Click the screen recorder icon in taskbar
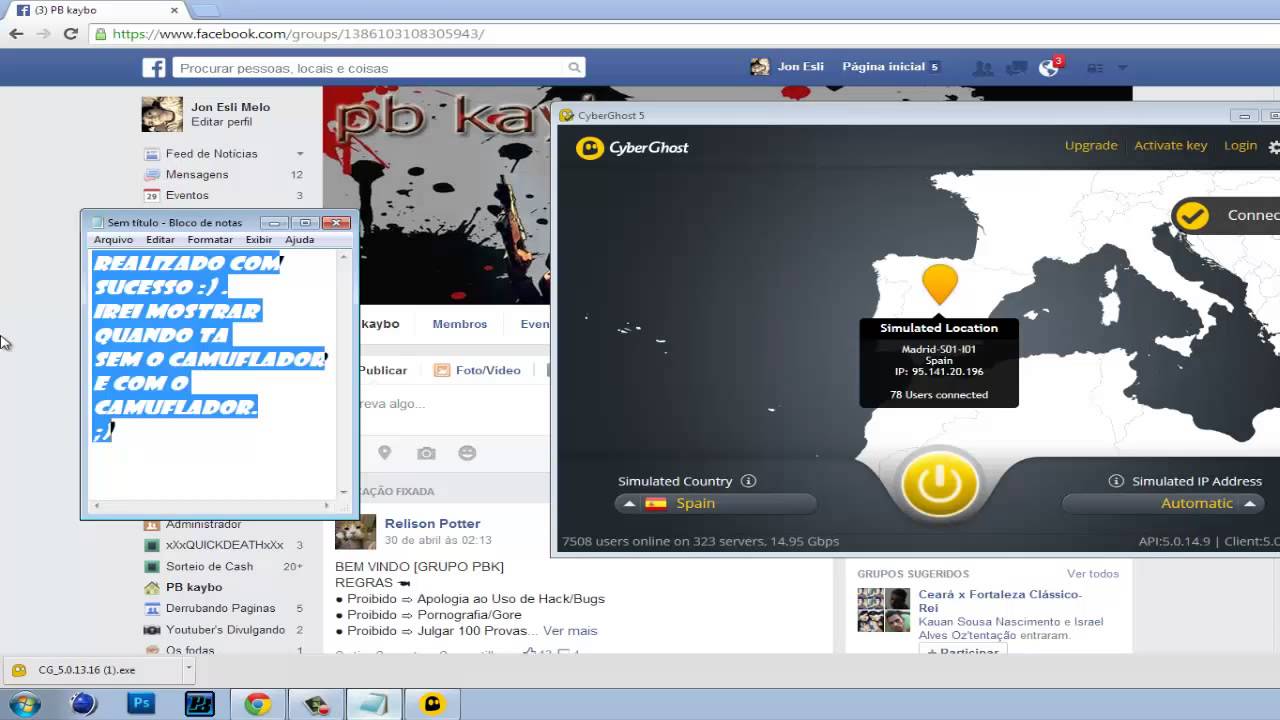This screenshot has height=720, width=1280. [x=316, y=703]
